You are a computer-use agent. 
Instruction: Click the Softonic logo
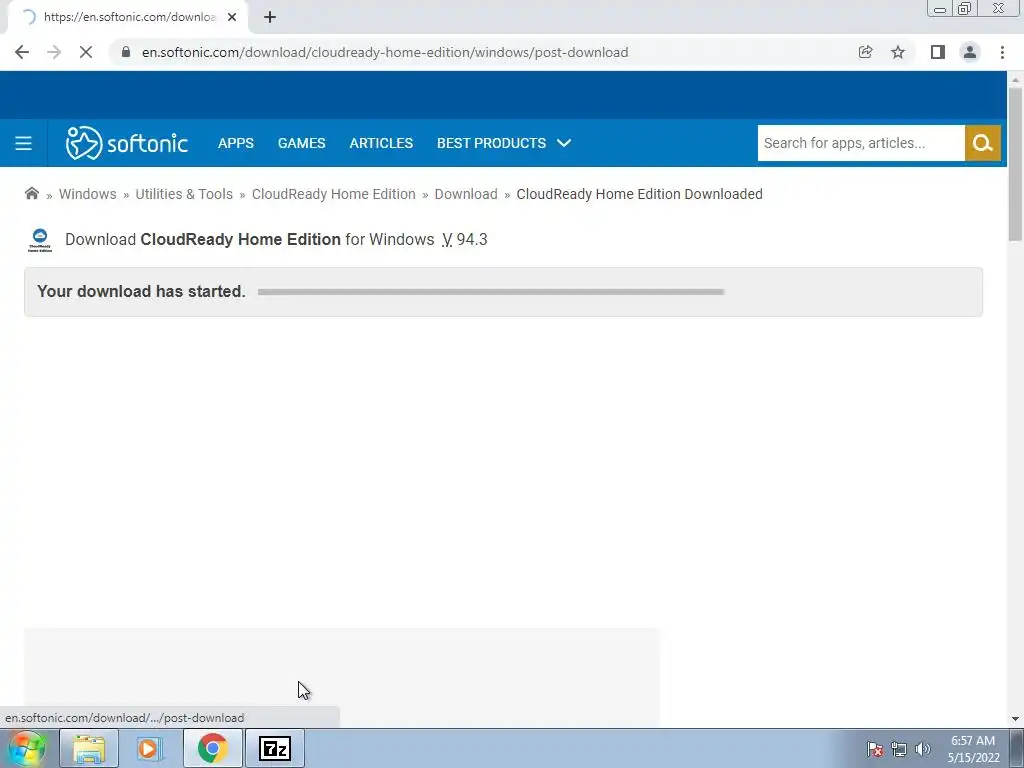click(127, 143)
